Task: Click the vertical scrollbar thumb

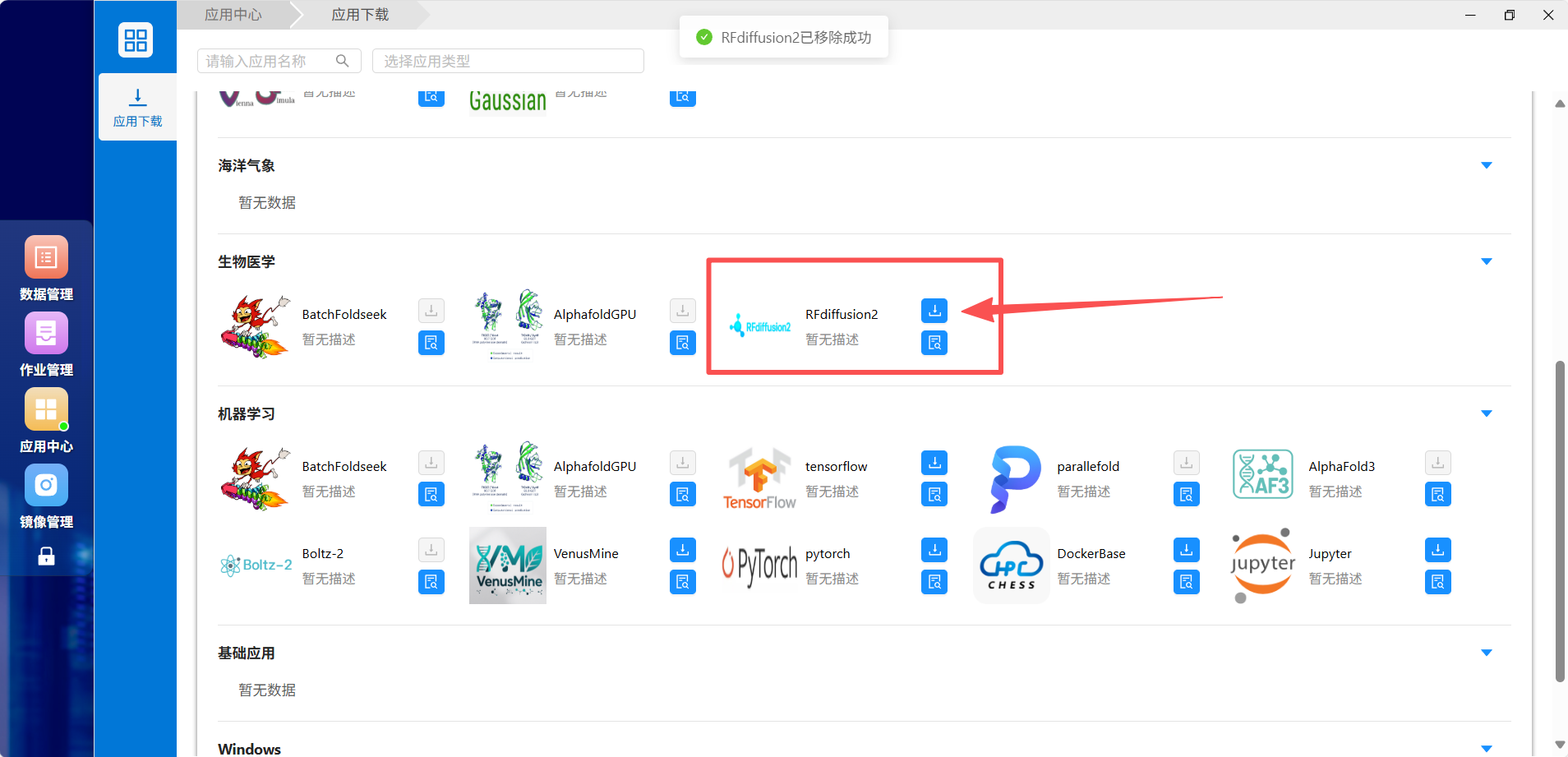Action: (1560, 521)
